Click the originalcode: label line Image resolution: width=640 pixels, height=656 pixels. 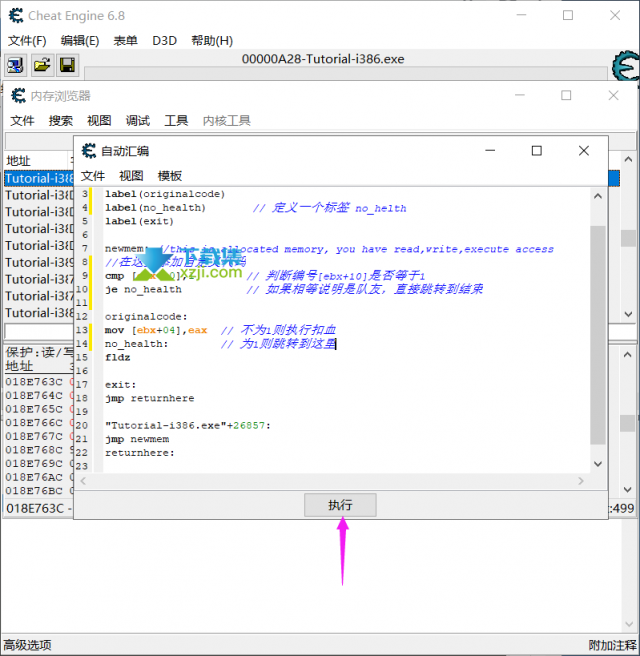tap(146, 317)
